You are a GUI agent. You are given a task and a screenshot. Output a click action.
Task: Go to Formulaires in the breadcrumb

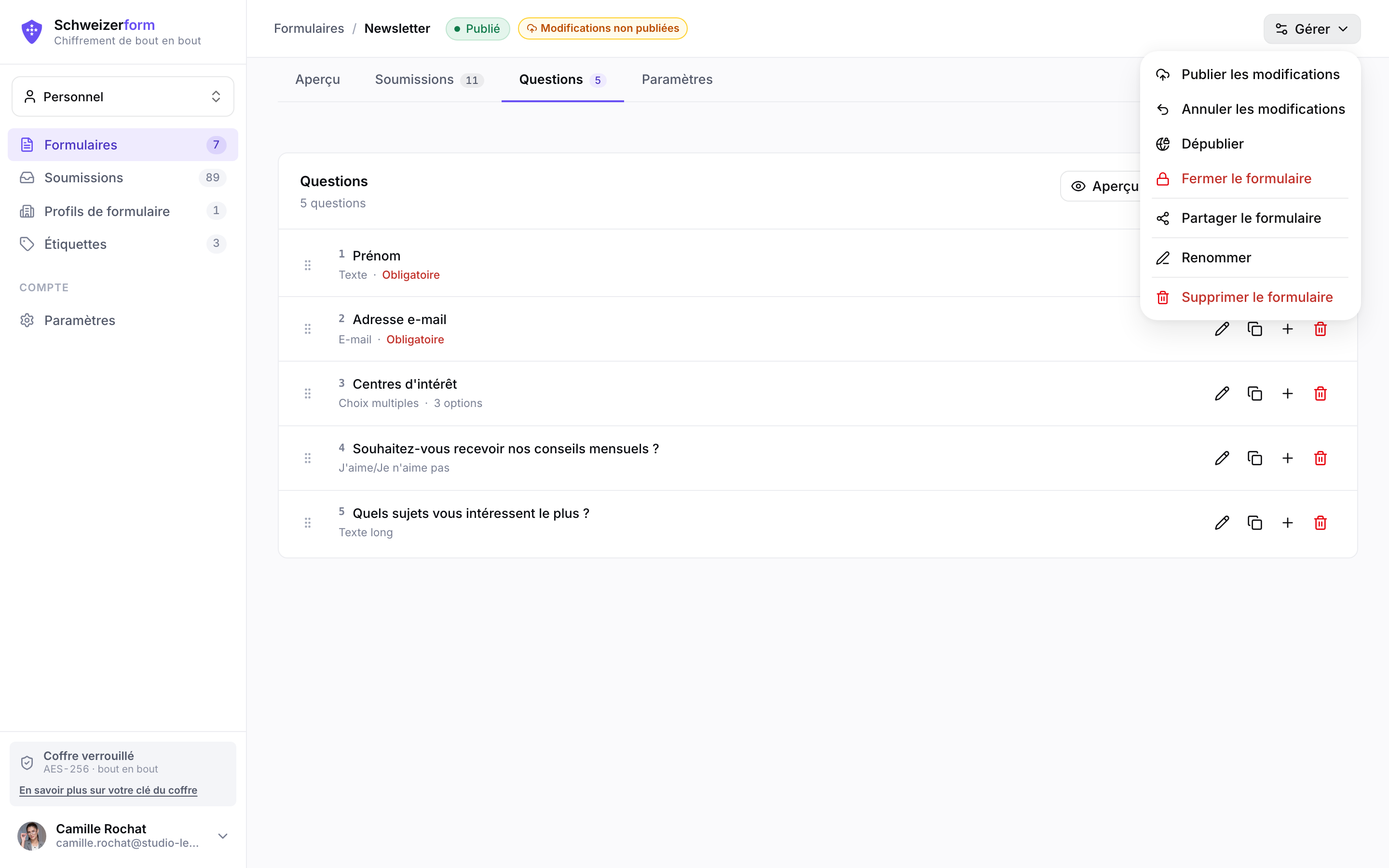pyautogui.click(x=309, y=28)
